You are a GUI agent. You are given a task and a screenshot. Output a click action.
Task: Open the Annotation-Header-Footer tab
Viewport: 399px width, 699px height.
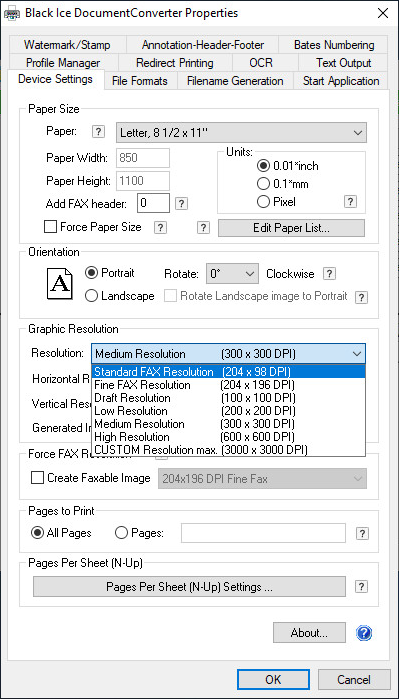(x=203, y=45)
